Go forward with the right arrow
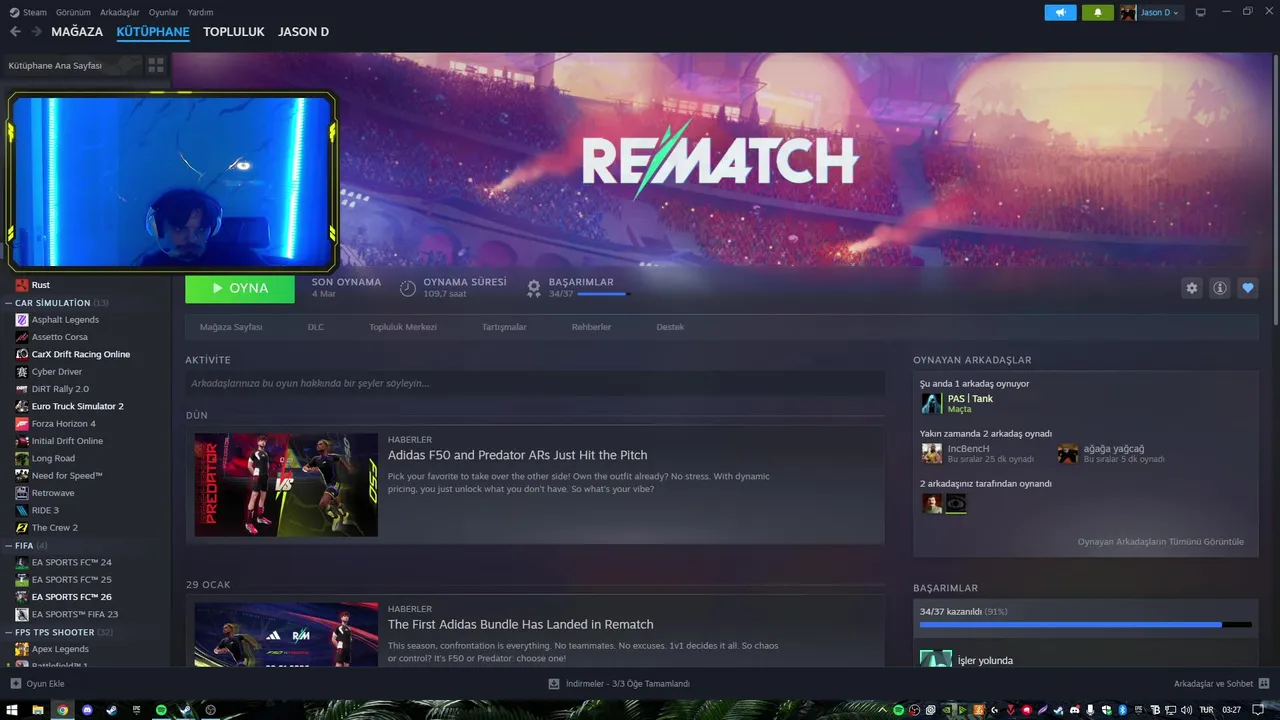The image size is (1280, 720). coord(36,32)
